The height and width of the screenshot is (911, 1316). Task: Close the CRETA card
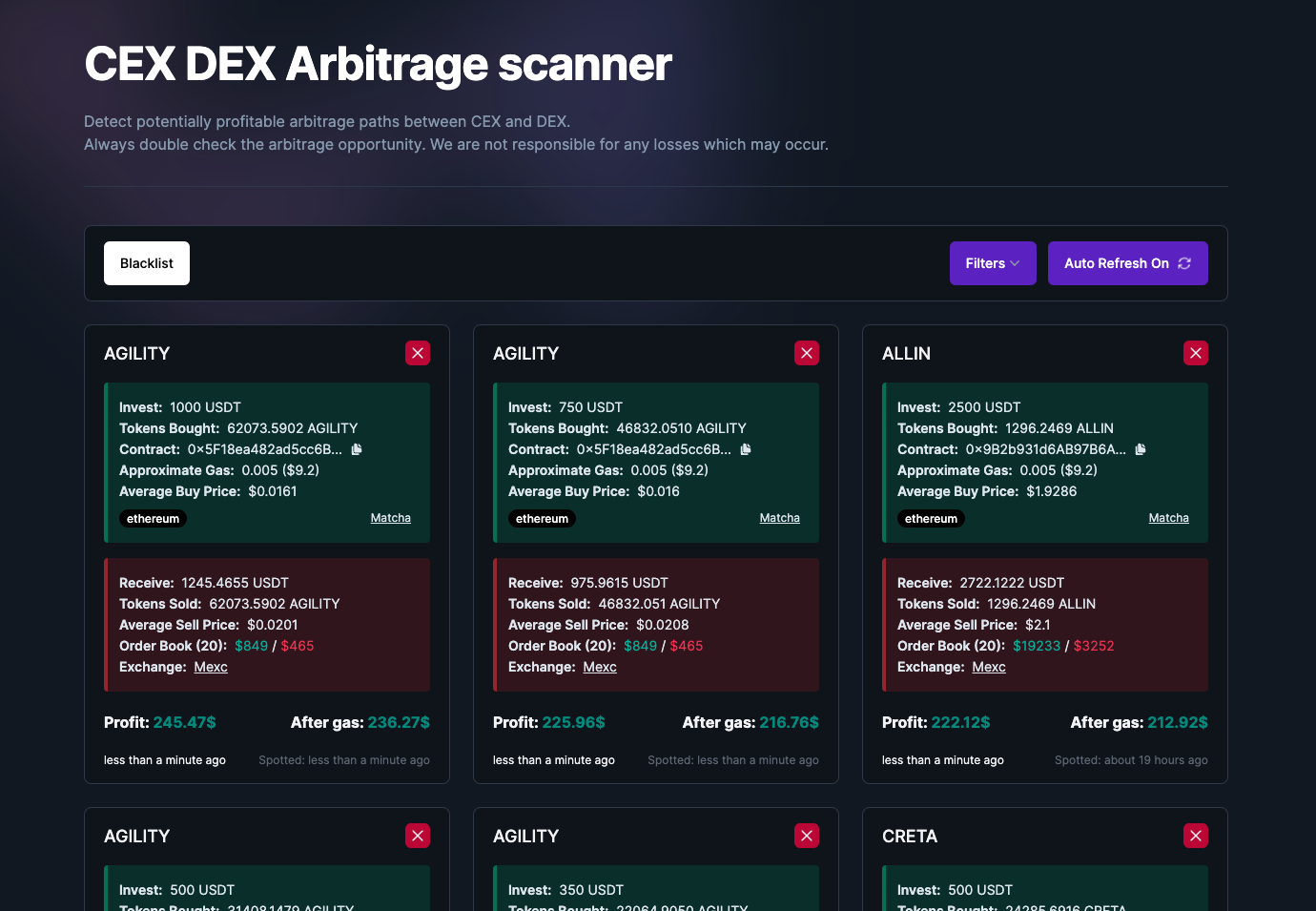point(1196,836)
